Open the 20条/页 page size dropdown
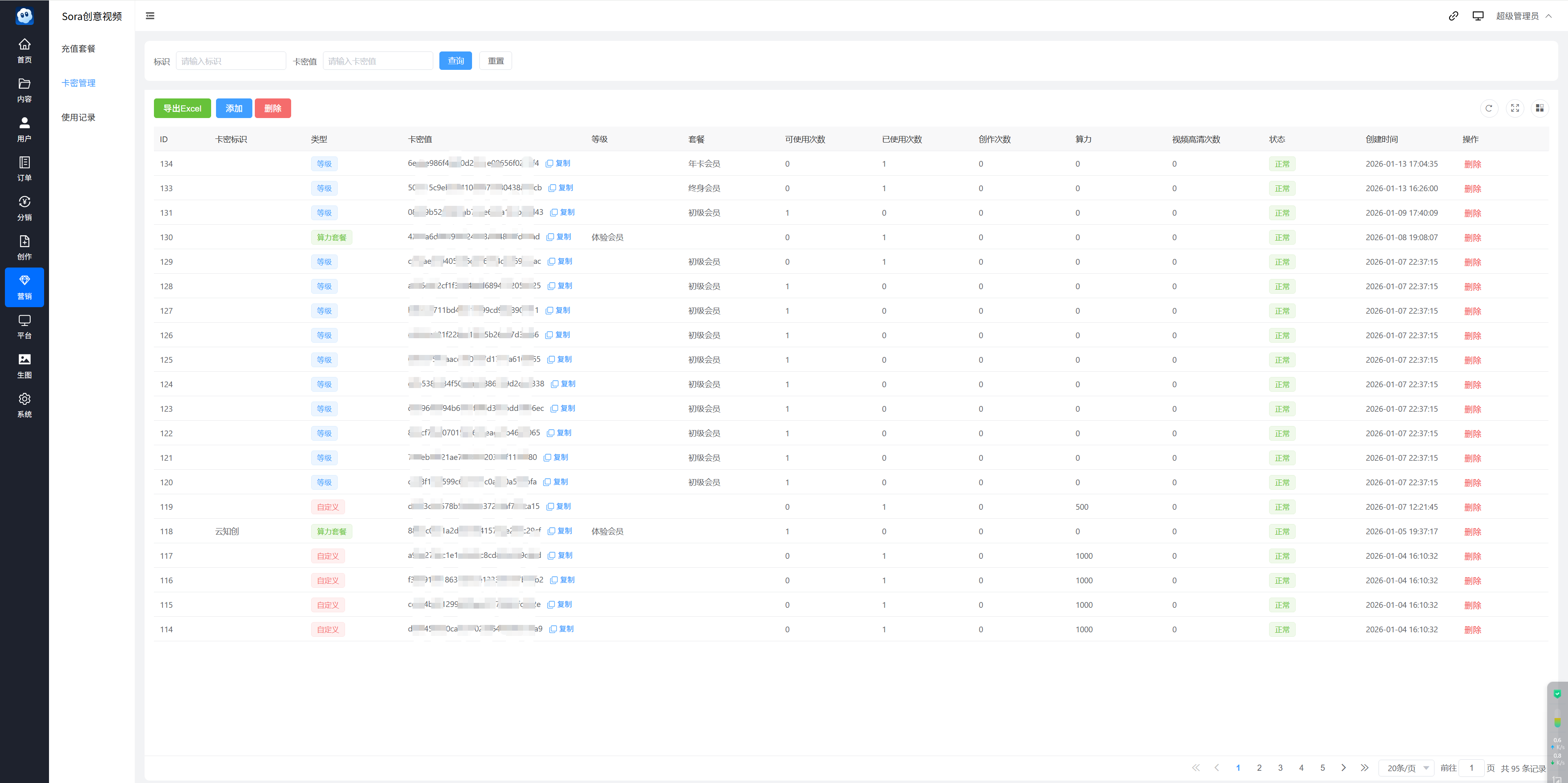The height and width of the screenshot is (783, 1568). pyautogui.click(x=1406, y=768)
